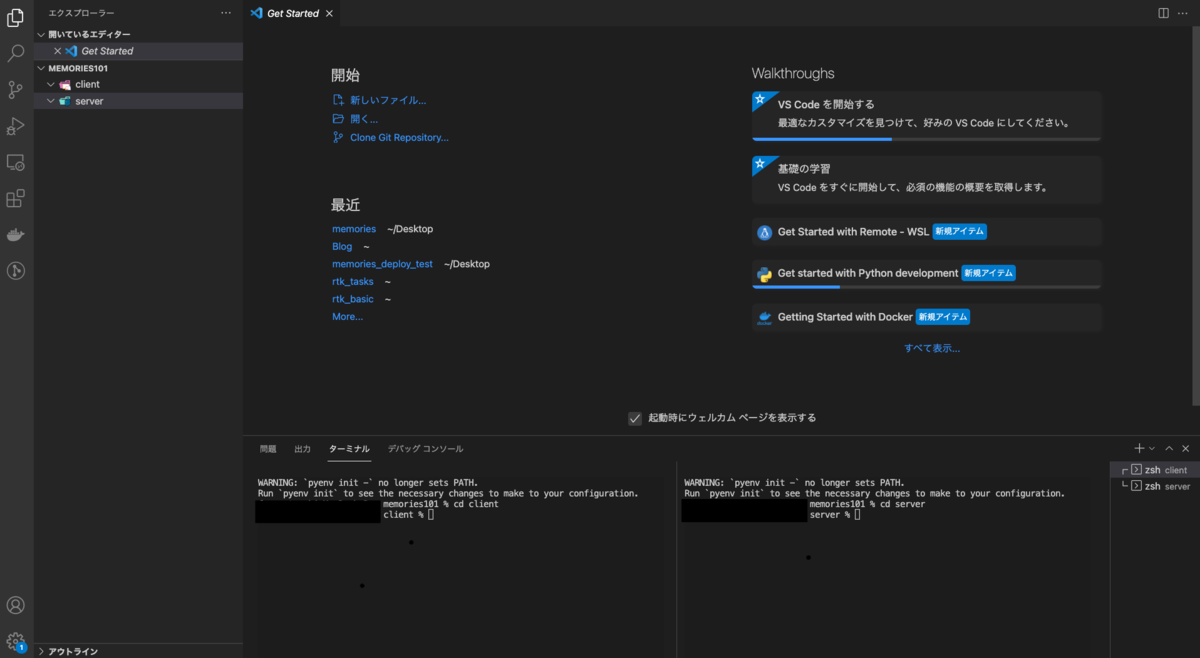The width and height of the screenshot is (1200, 658).
Task: Expand the client folder chevron
Action: pyautogui.click(x=51, y=85)
